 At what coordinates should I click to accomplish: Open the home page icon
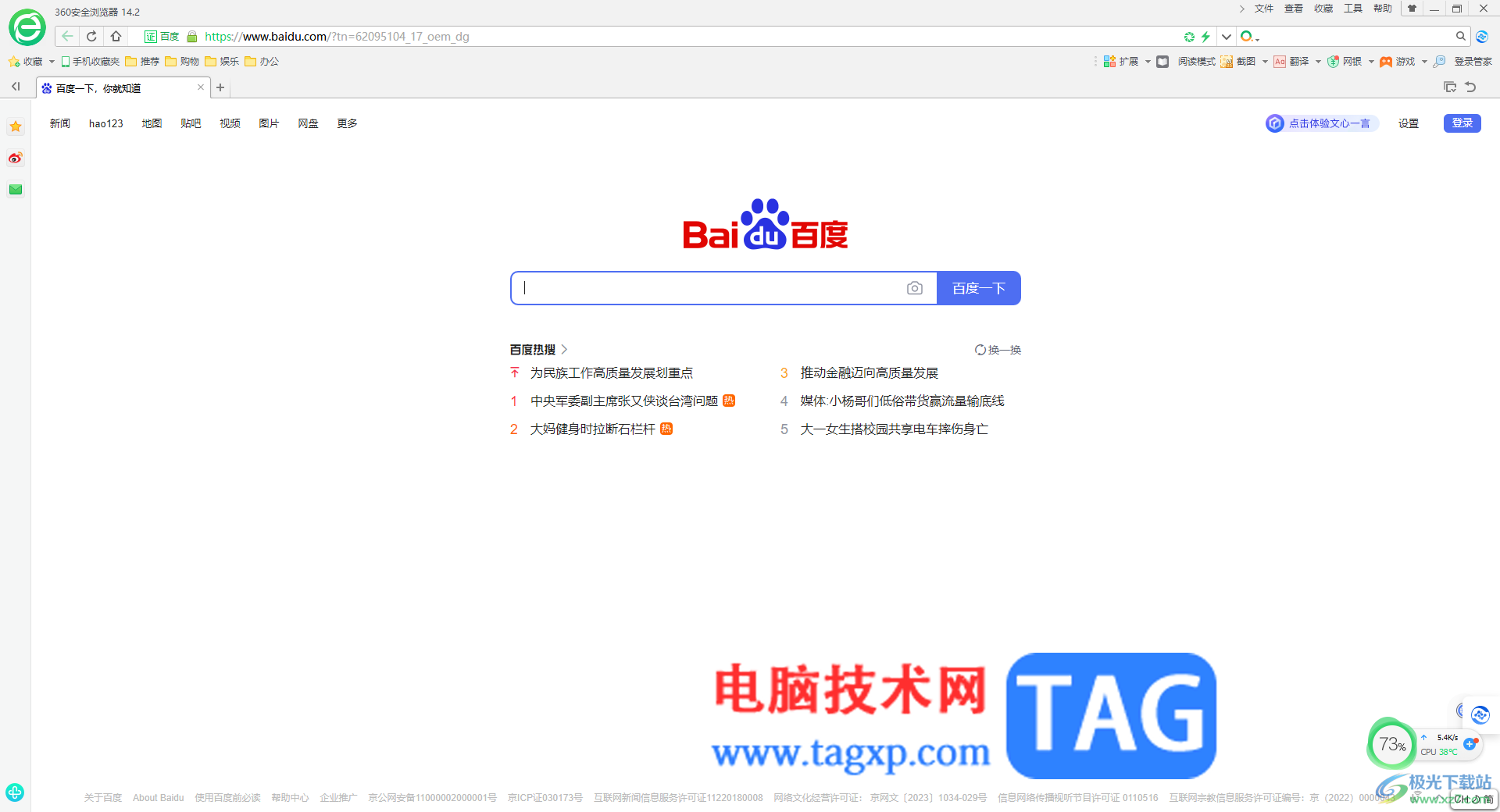[x=116, y=36]
